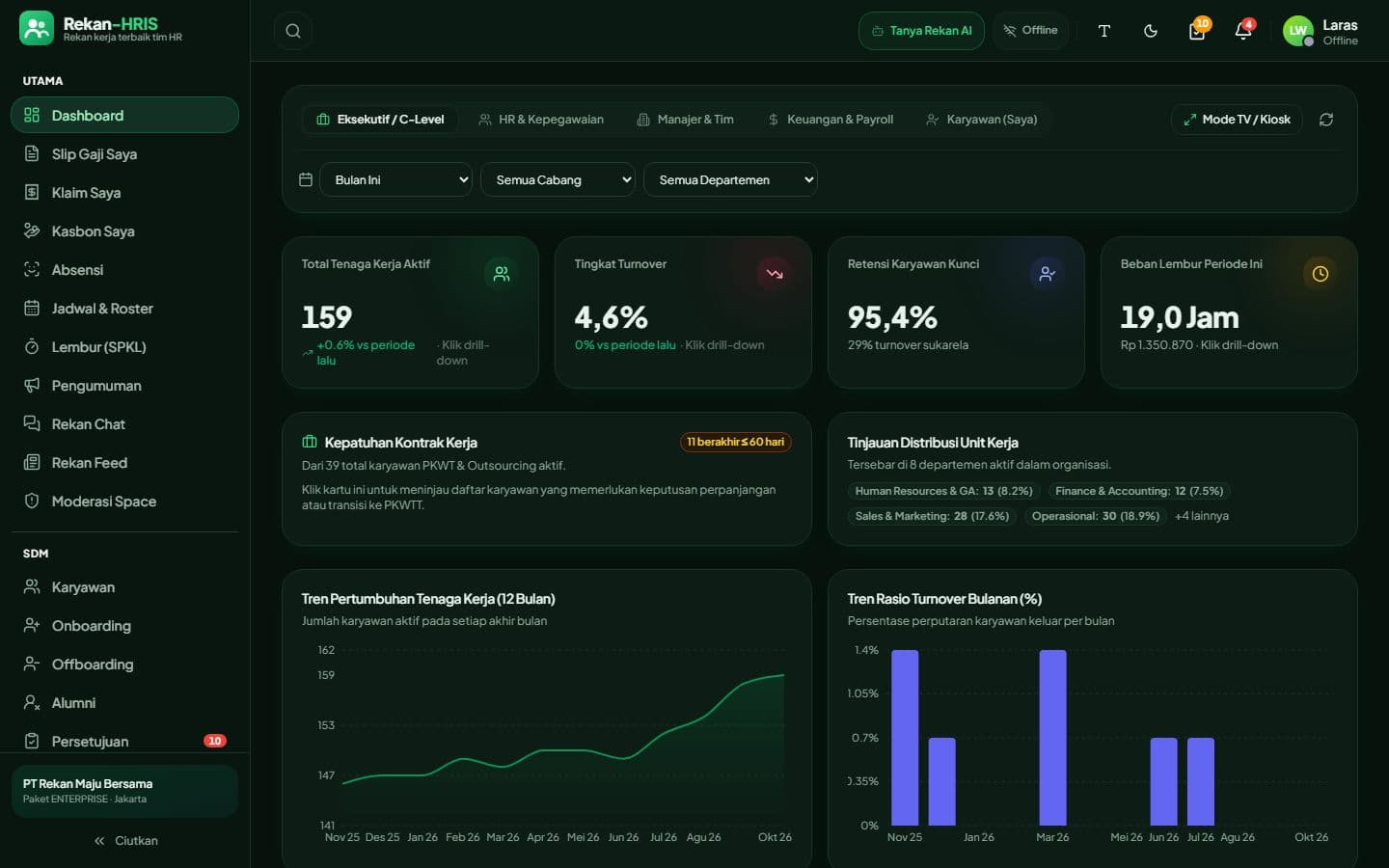
Task: Click the PT Rekan Maju Bersama company card
Action: [124, 791]
